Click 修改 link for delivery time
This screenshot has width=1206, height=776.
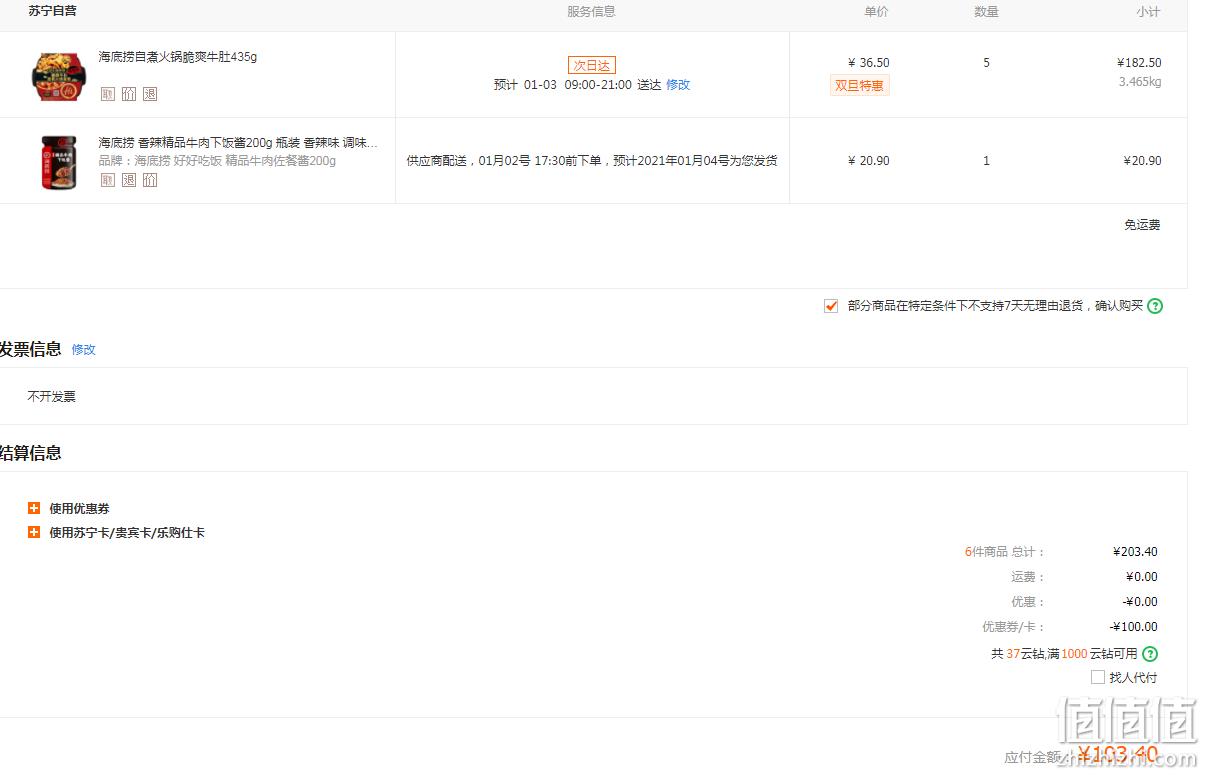(678, 85)
